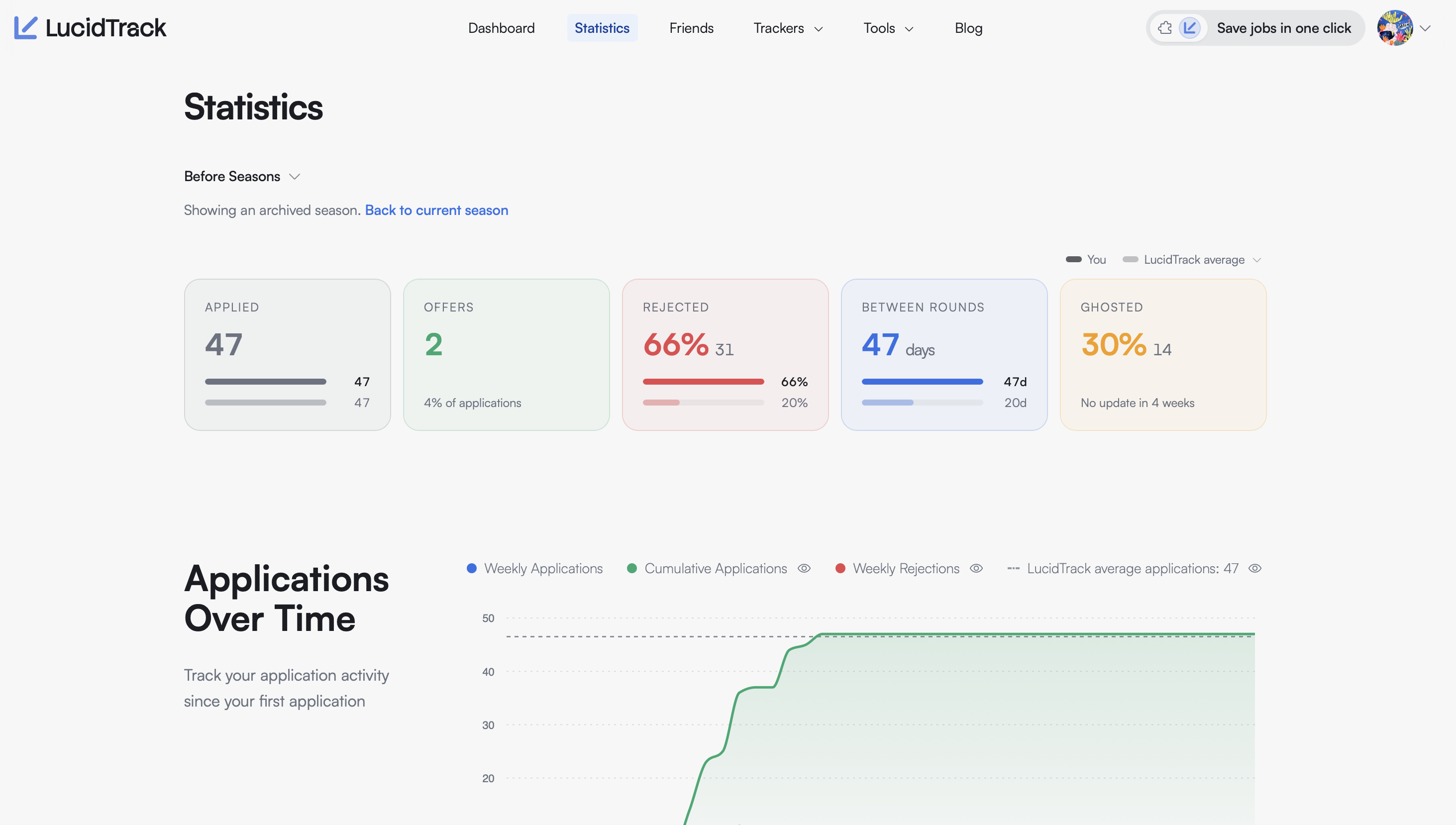
Task: Click the blue Between Rounds 47d progress bar
Action: (923, 382)
